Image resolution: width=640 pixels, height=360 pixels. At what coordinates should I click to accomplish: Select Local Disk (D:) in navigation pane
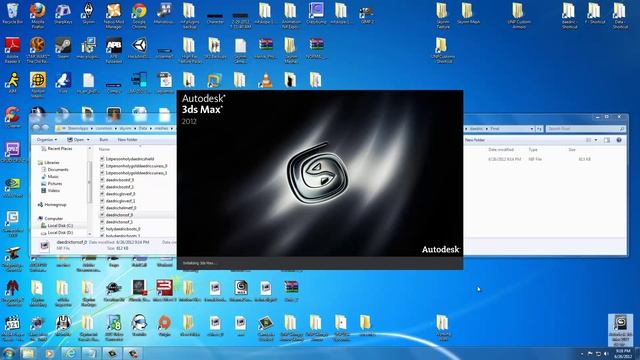[57, 233]
